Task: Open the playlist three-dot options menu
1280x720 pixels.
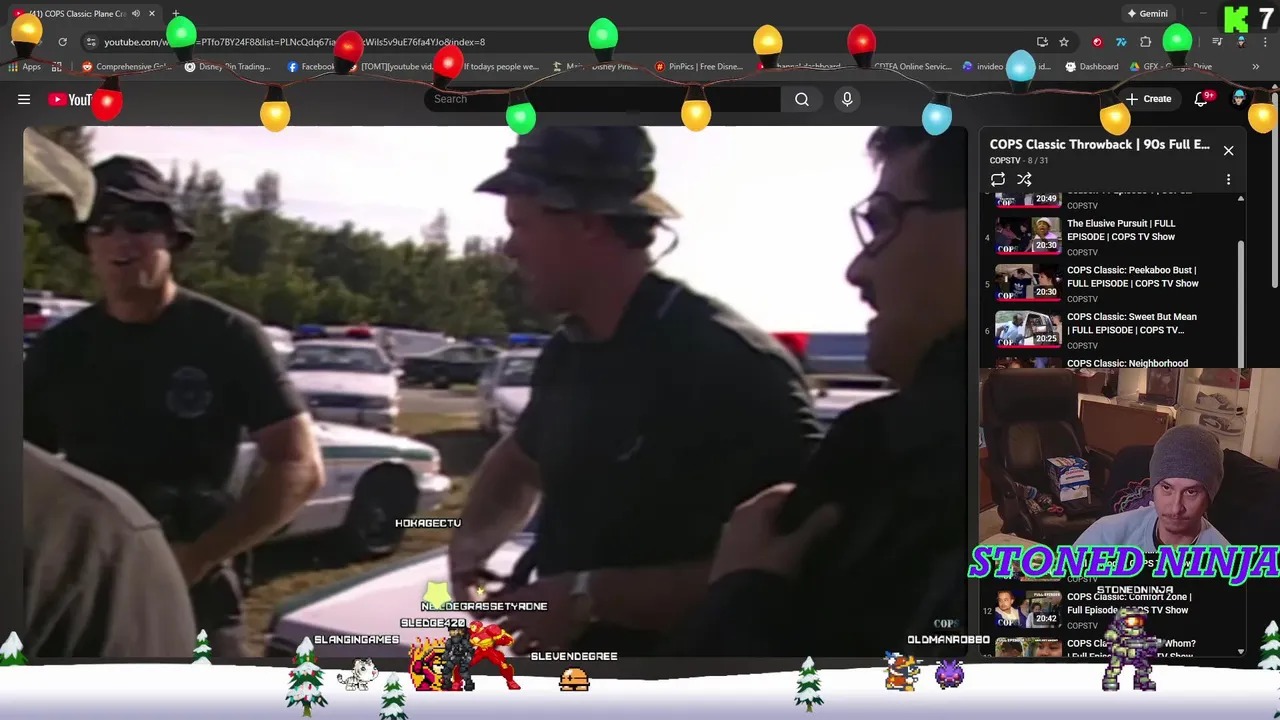Action: tap(1229, 180)
